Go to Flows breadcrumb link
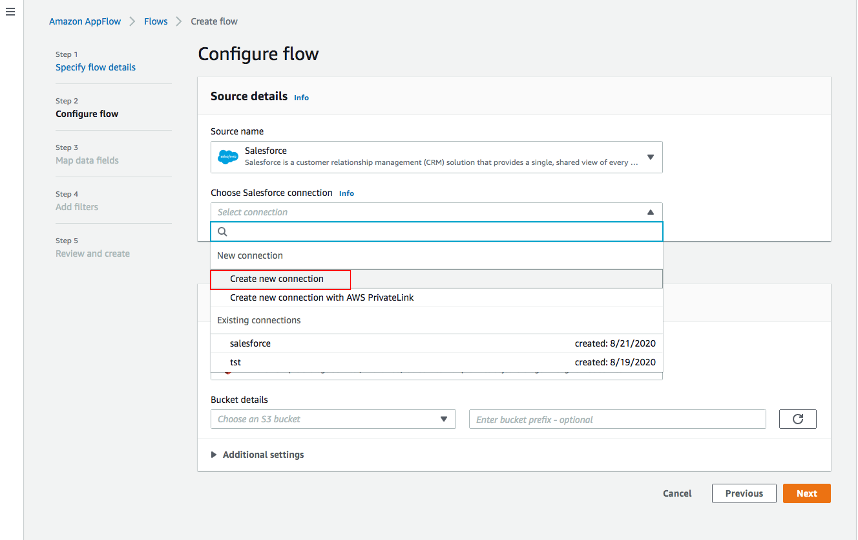The height and width of the screenshot is (540, 858). coord(155,21)
